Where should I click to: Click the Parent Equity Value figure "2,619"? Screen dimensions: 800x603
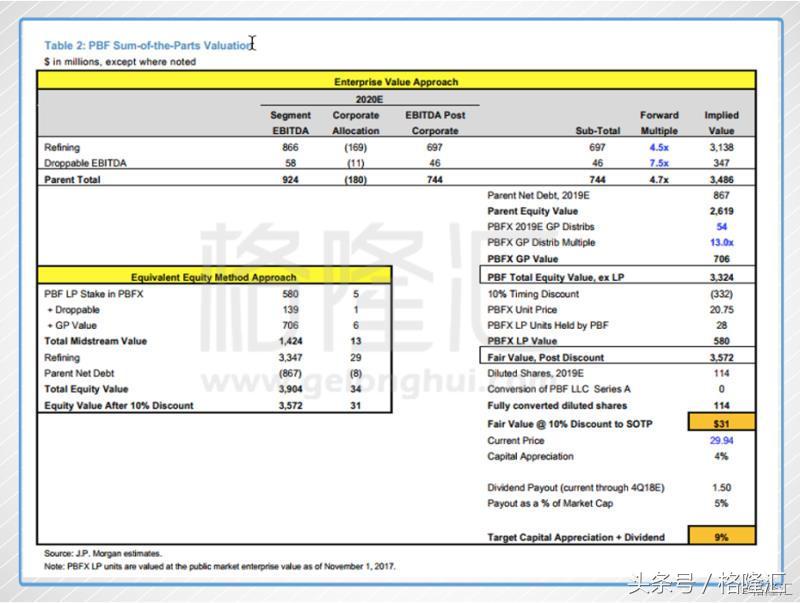coord(721,211)
